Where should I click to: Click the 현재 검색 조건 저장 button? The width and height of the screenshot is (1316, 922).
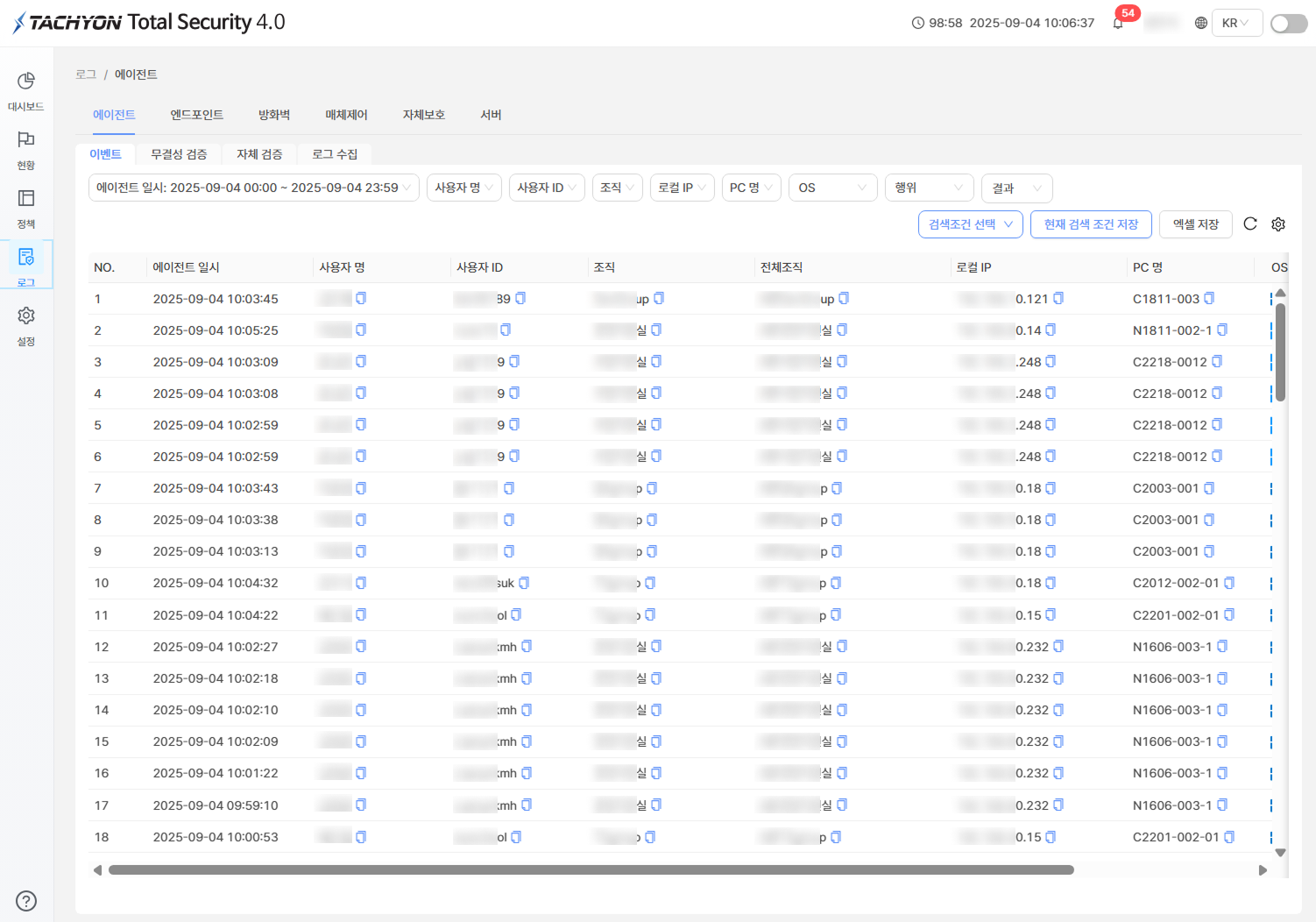(x=1091, y=224)
